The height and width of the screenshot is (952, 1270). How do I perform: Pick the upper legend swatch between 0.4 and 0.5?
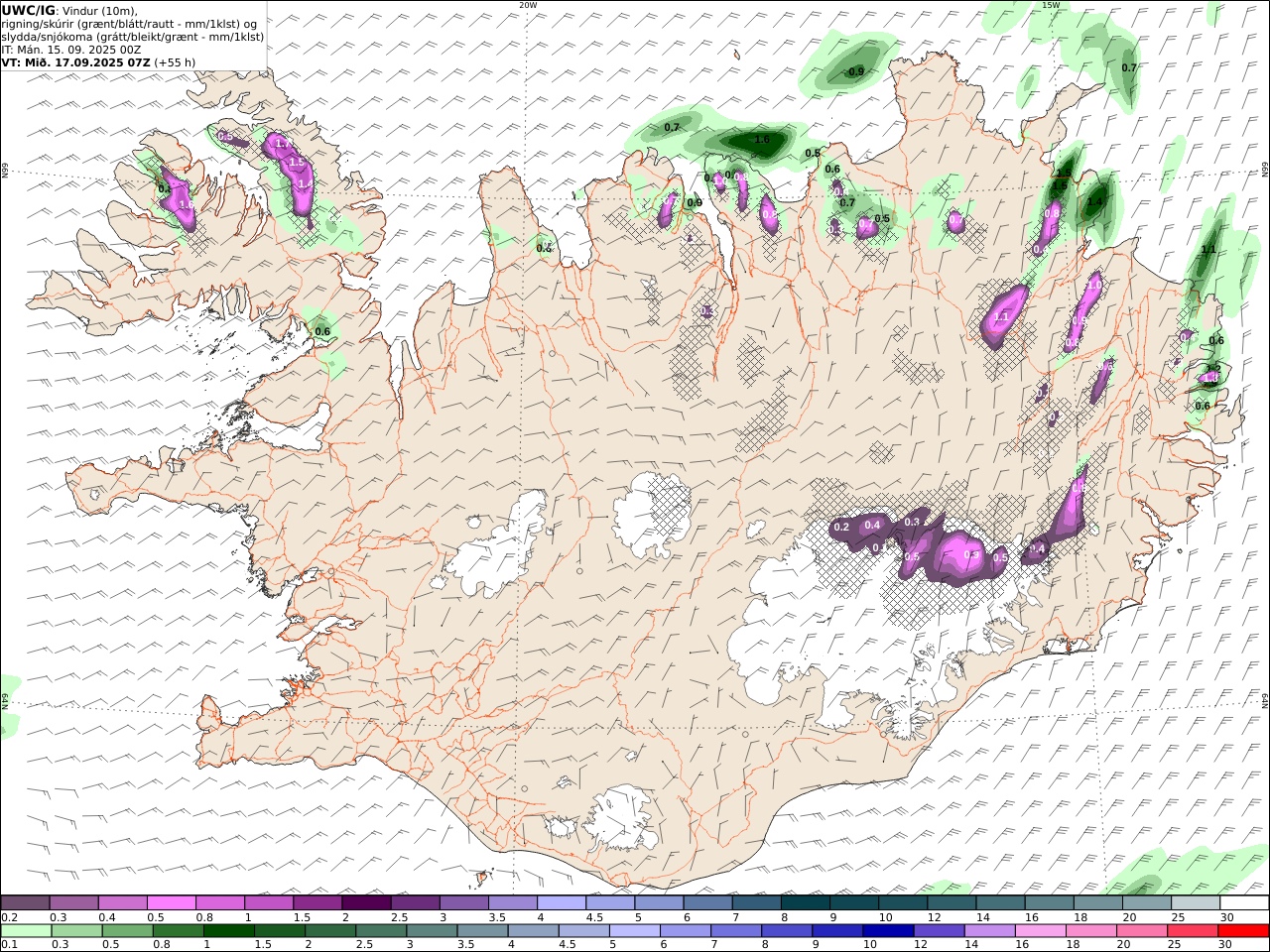click(x=122, y=902)
